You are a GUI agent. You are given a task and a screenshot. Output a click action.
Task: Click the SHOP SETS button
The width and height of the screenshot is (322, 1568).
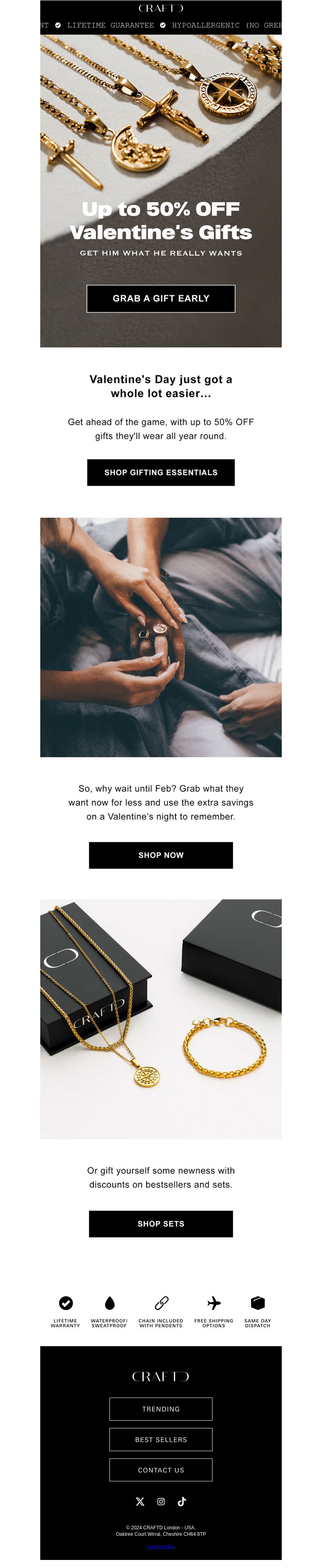(161, 1223)
